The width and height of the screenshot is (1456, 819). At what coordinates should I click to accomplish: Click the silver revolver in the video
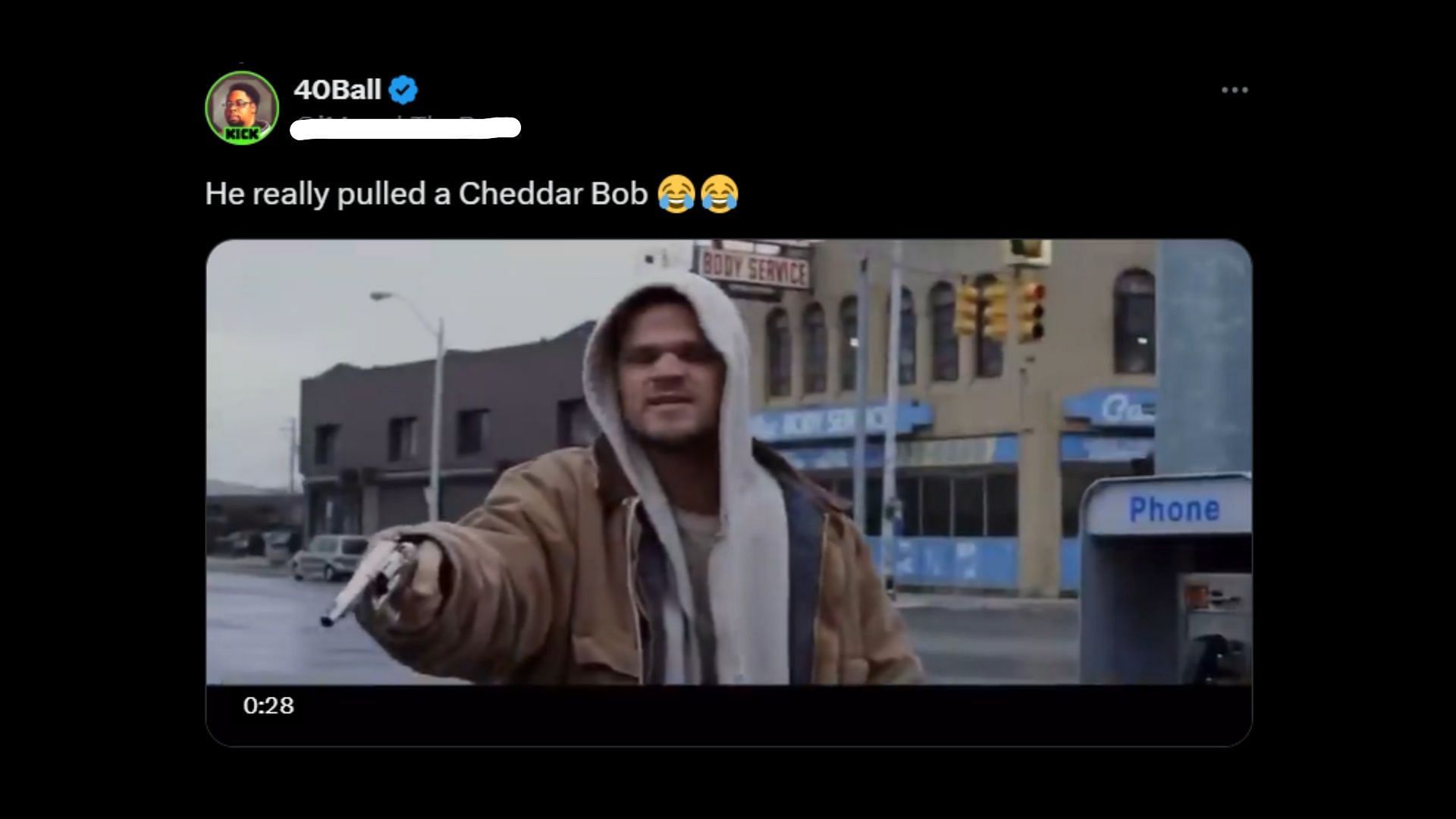point(366,580)
